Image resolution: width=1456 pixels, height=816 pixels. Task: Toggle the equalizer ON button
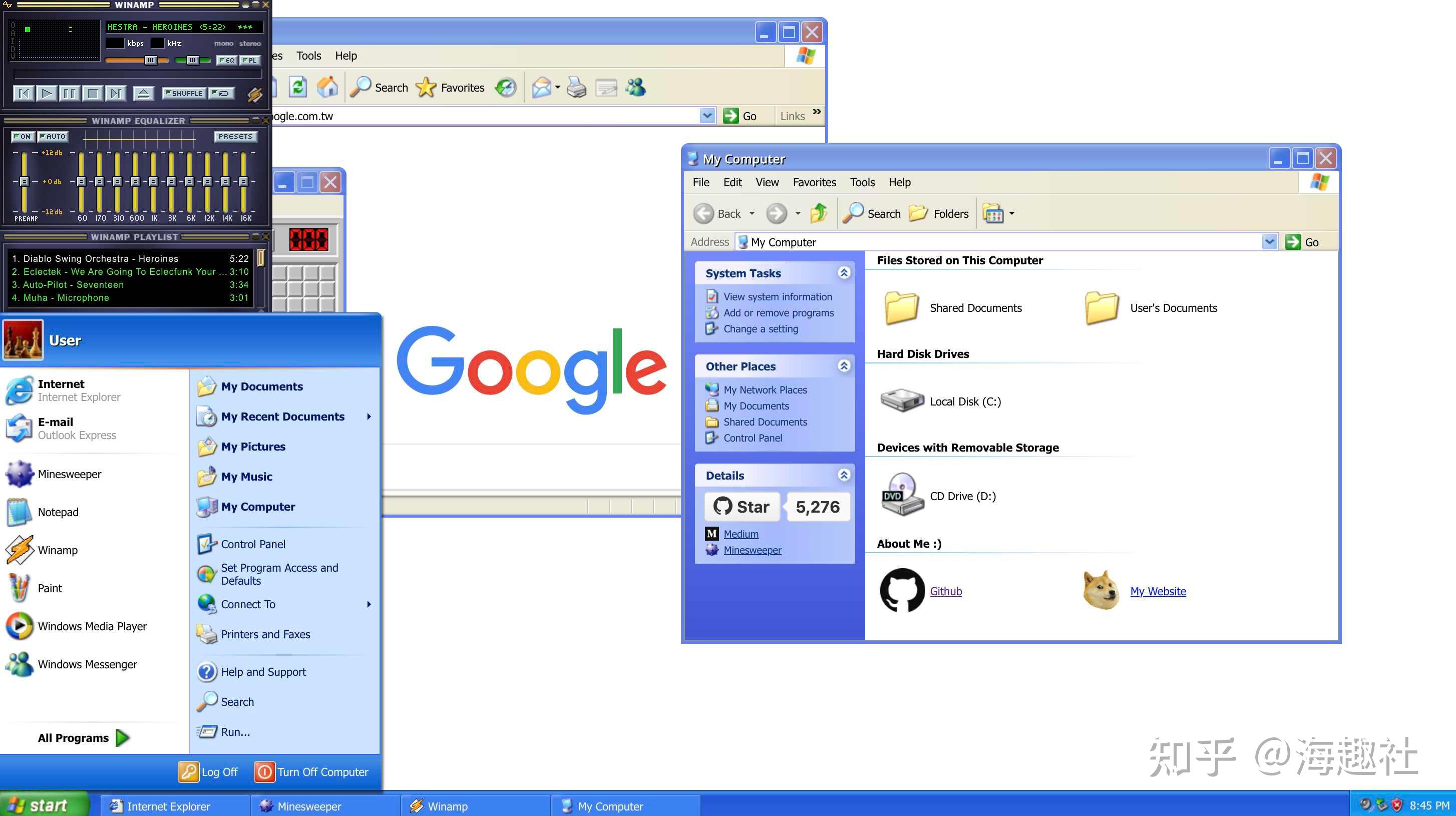23,137
